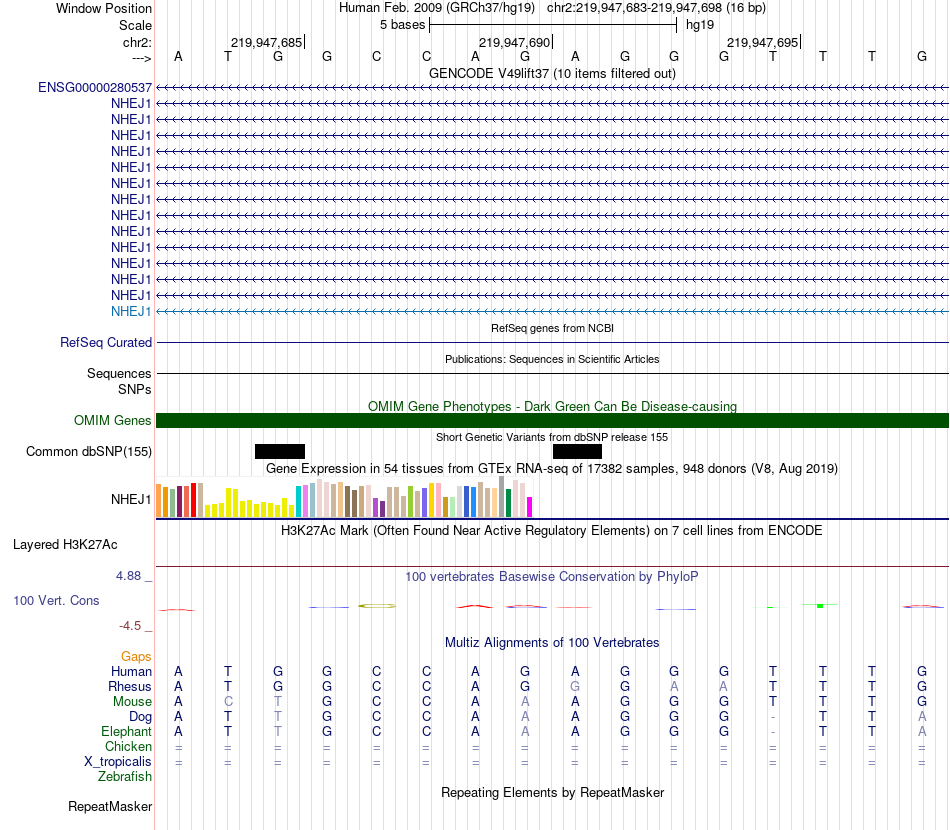Click the faded C in Mouse alignment row
Image resolution: width=950 pixels, height=830 pixels.
(228, 702)
